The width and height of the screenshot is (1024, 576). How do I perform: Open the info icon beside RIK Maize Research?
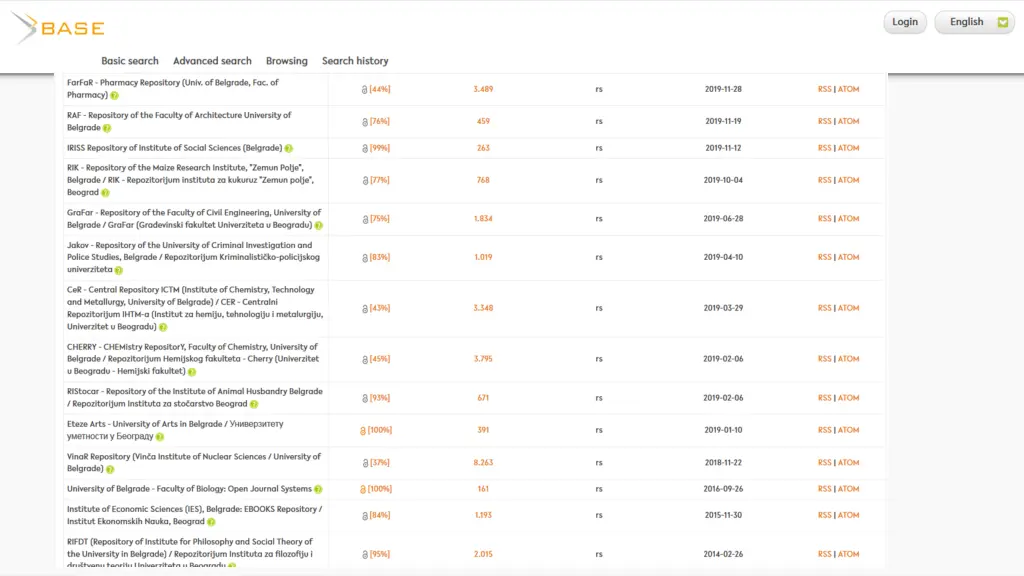point(105,193)
